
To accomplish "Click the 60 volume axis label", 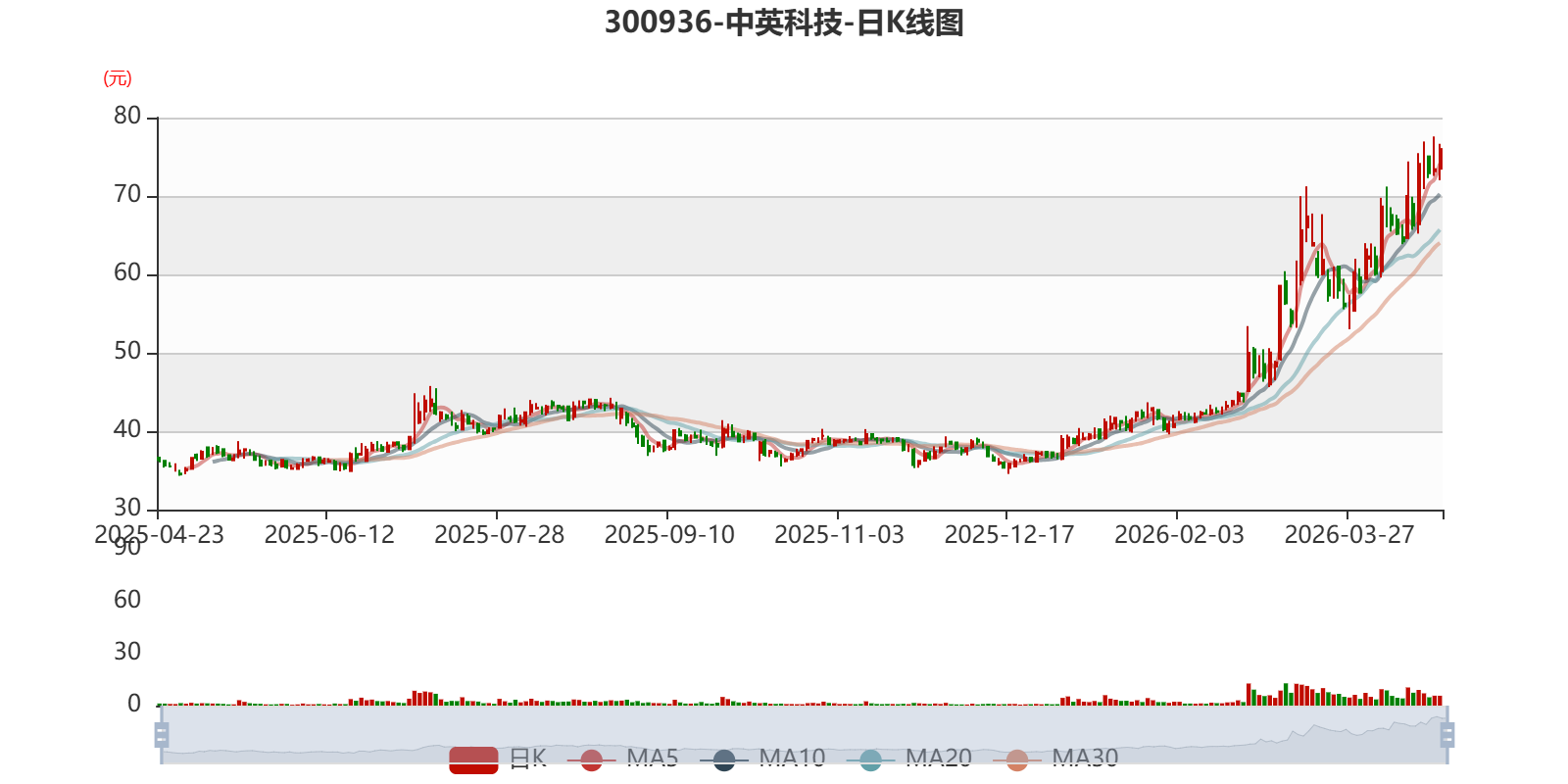I will 127,599.
